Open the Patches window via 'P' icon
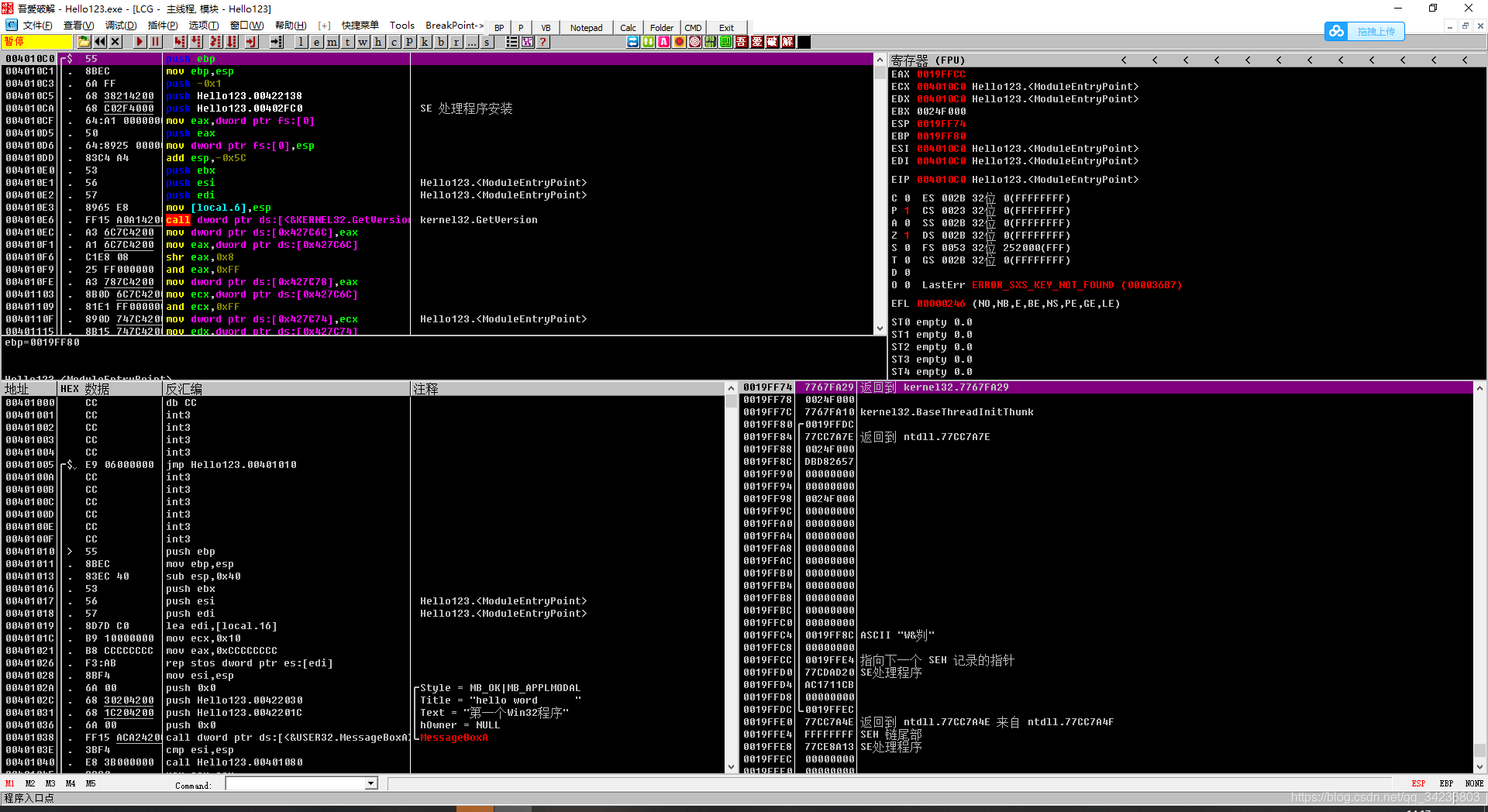1488x812 pixels. [409, 42]
